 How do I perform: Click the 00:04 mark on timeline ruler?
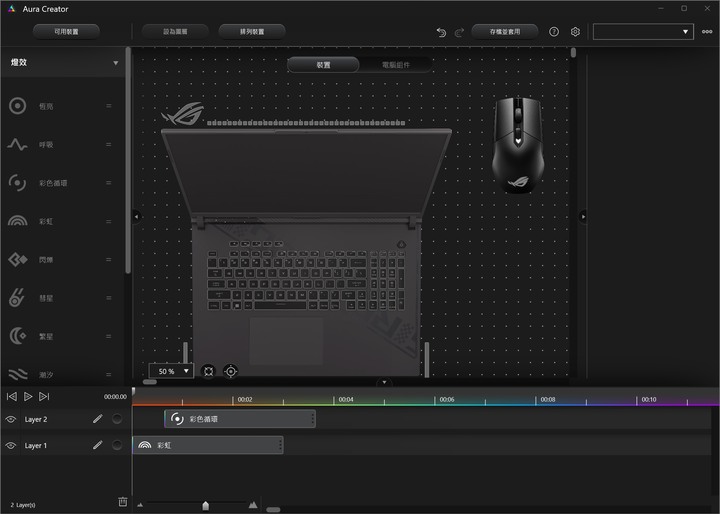346,399
